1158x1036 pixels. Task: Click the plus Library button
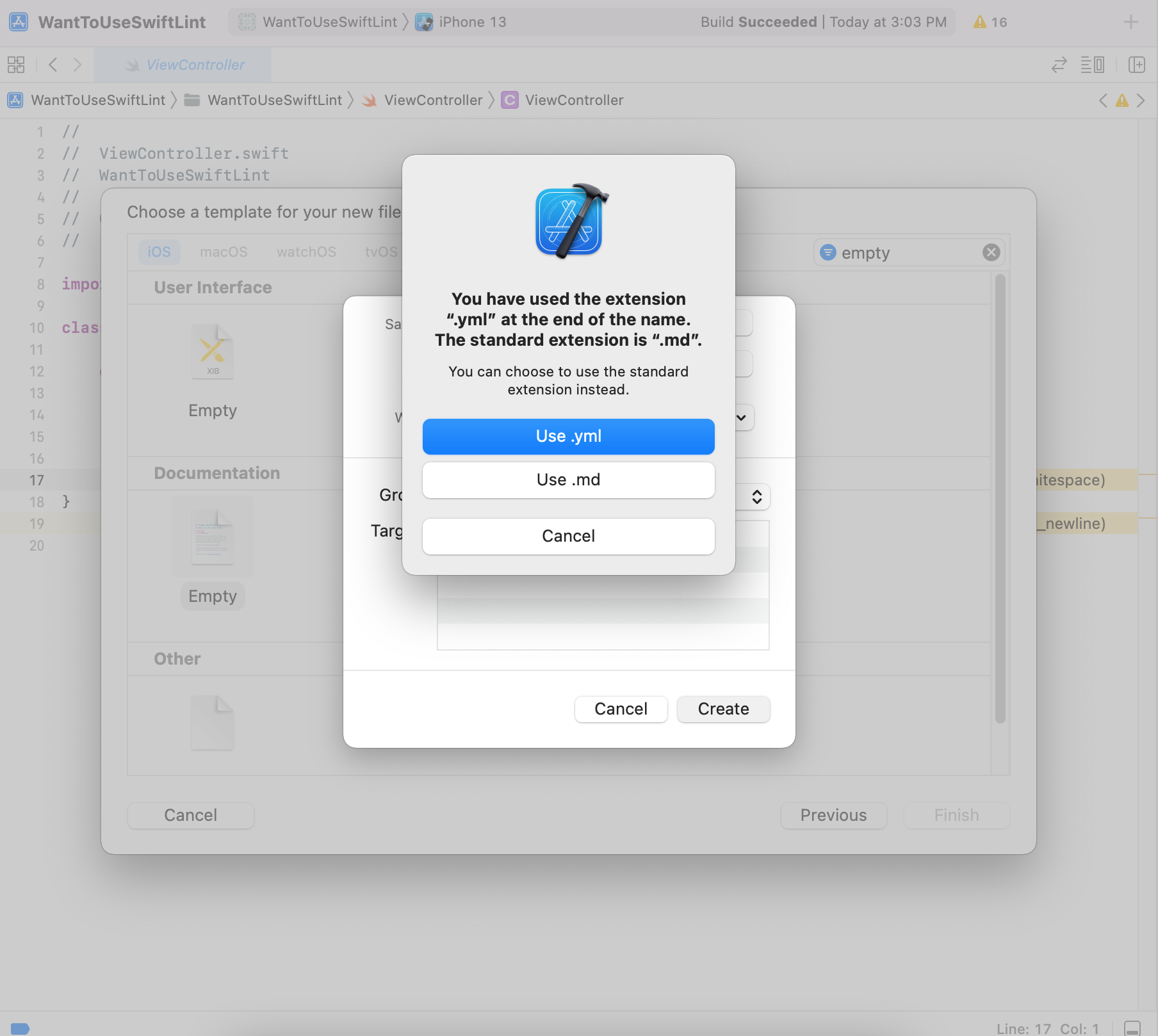point(1130,22)
